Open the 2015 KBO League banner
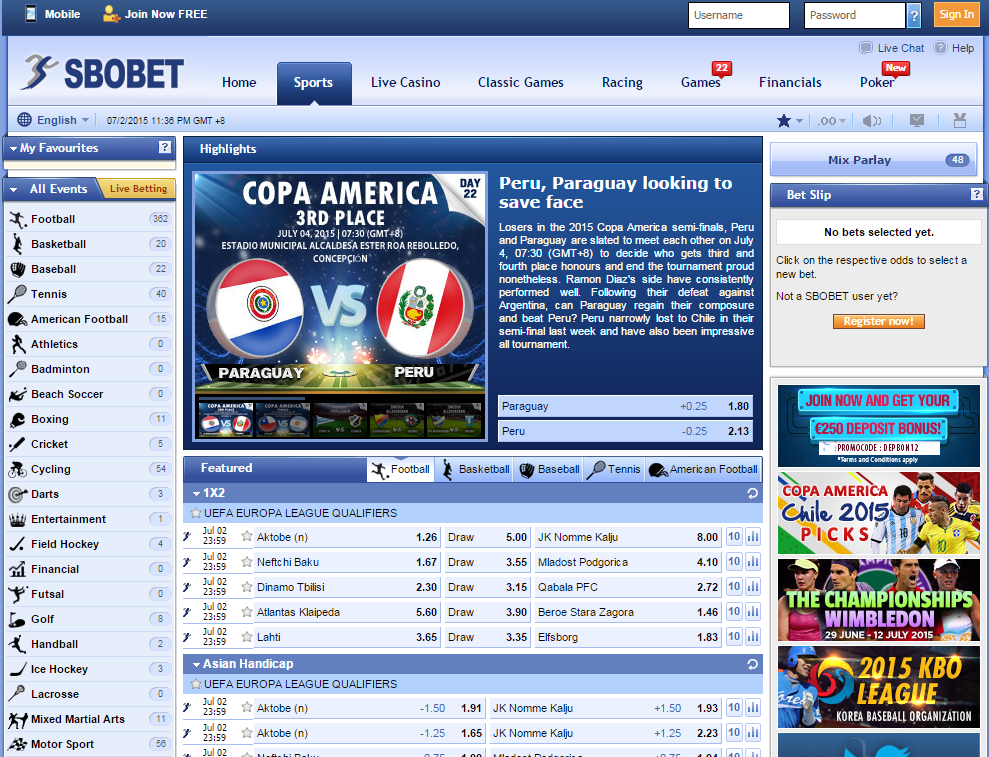 pyautogui.click(x=879, y=686)
